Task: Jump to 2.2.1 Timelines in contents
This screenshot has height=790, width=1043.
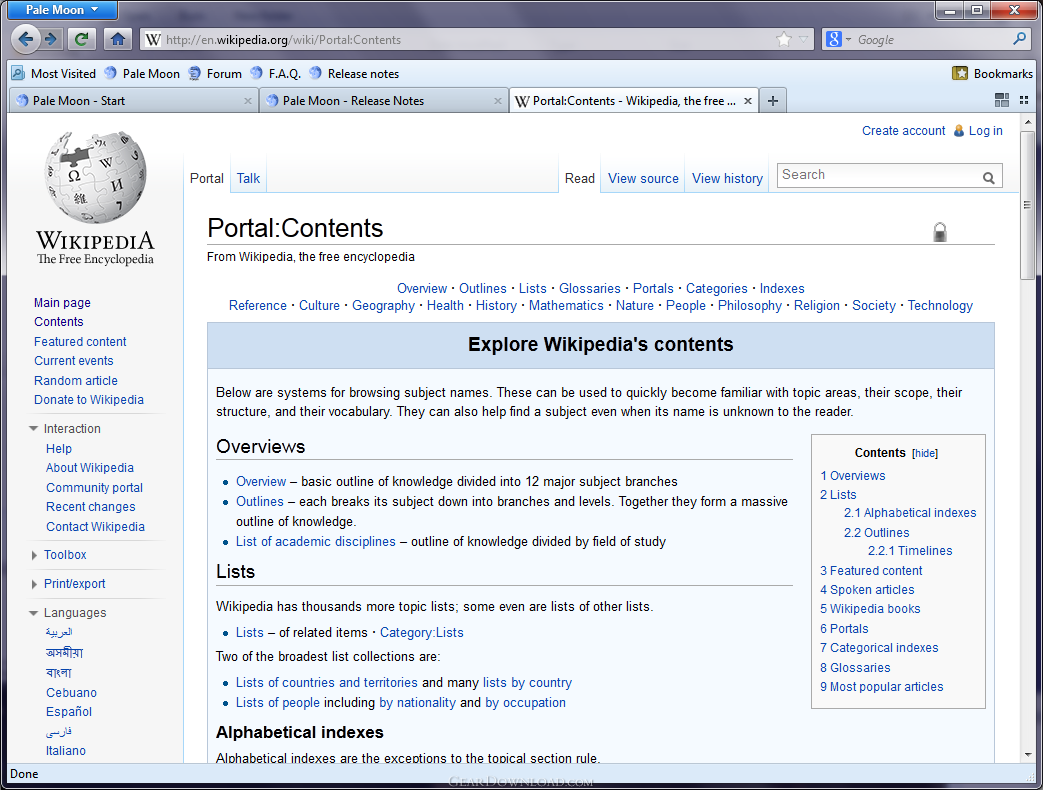Action: [x=910, y=551]
